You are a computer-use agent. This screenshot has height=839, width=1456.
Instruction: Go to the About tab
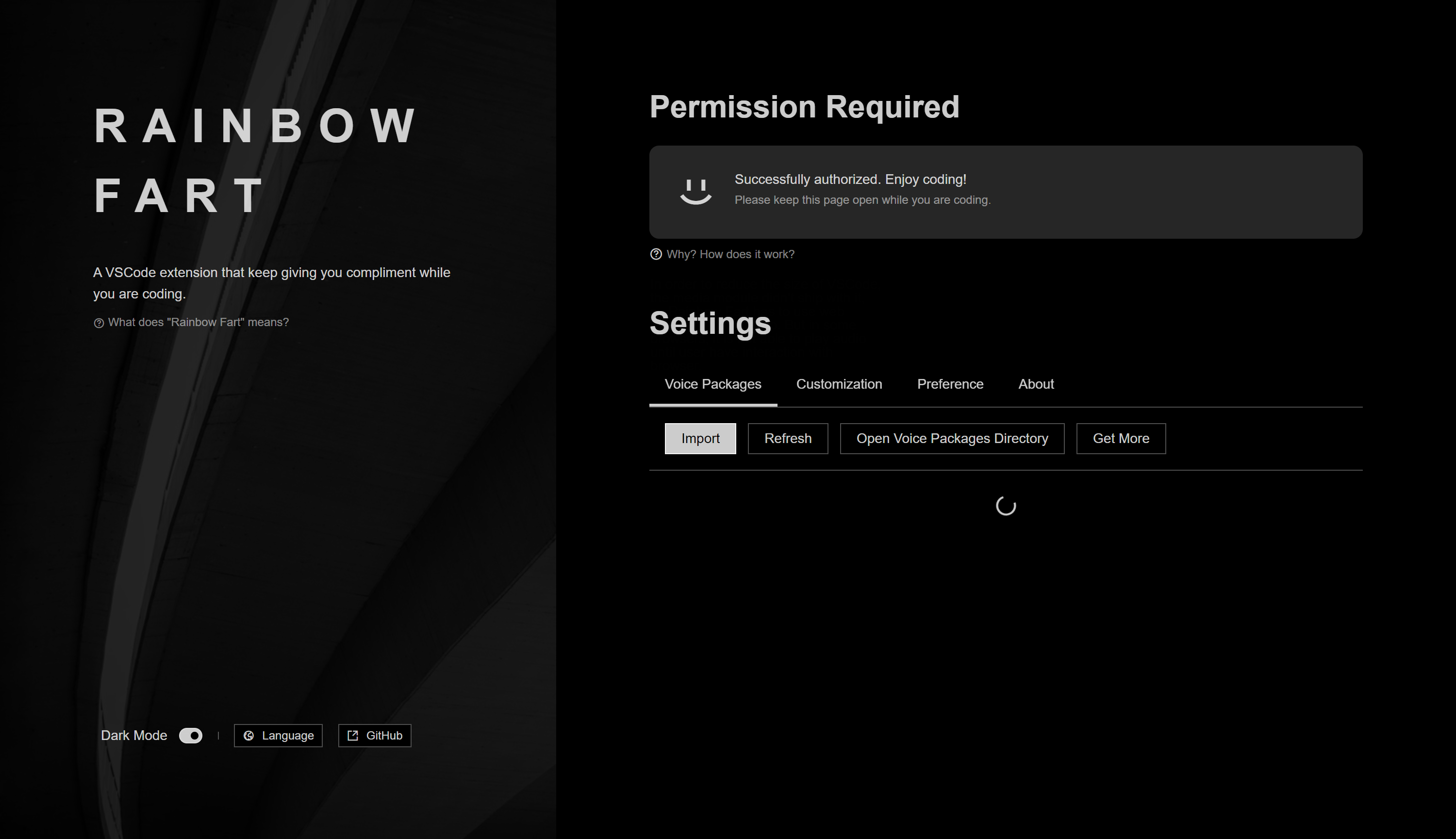1036,384
